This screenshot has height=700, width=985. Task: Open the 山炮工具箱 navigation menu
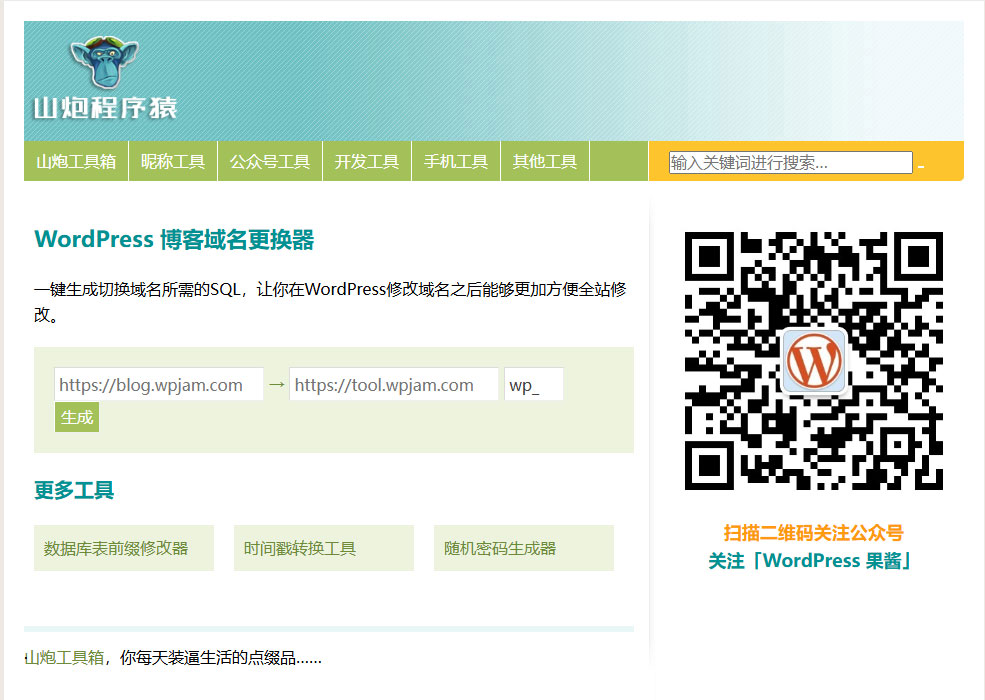75,161
